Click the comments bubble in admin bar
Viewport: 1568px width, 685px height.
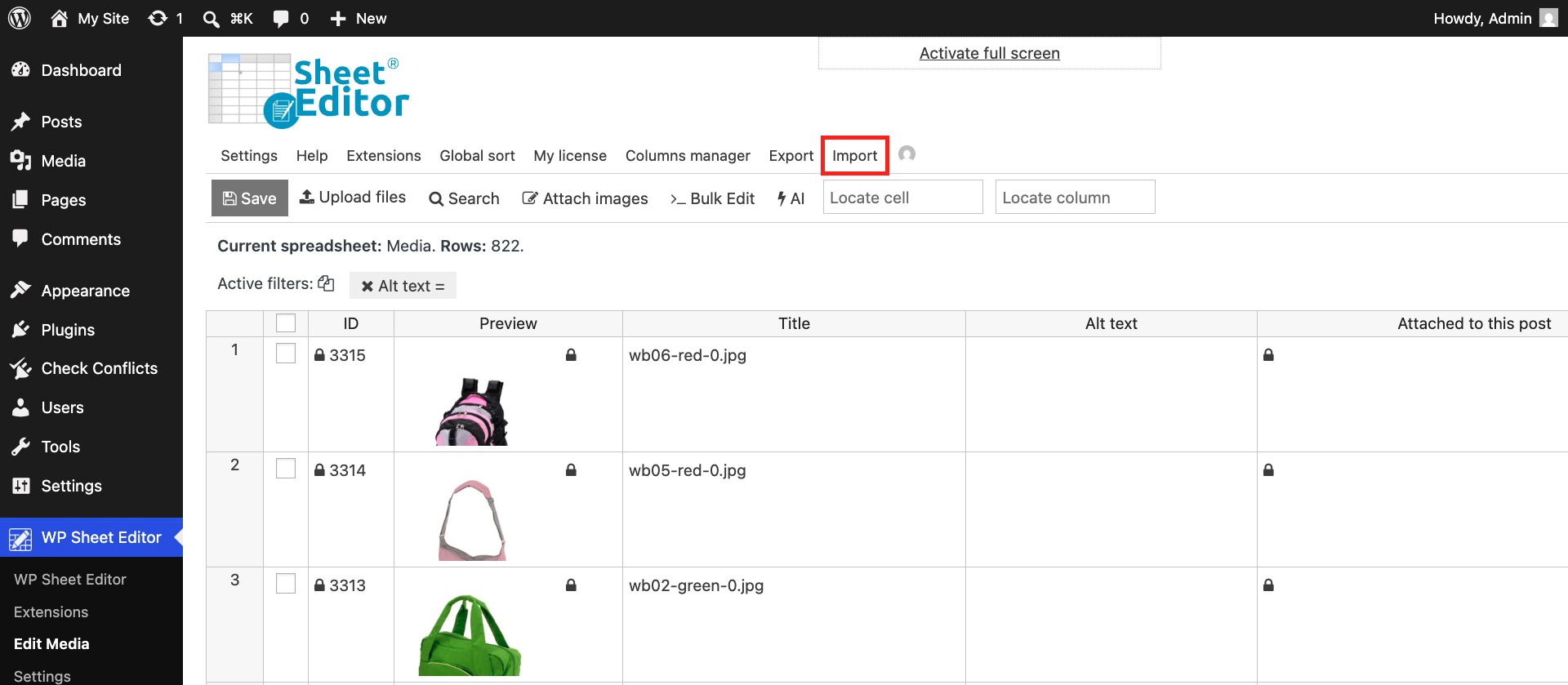[281, 19]
